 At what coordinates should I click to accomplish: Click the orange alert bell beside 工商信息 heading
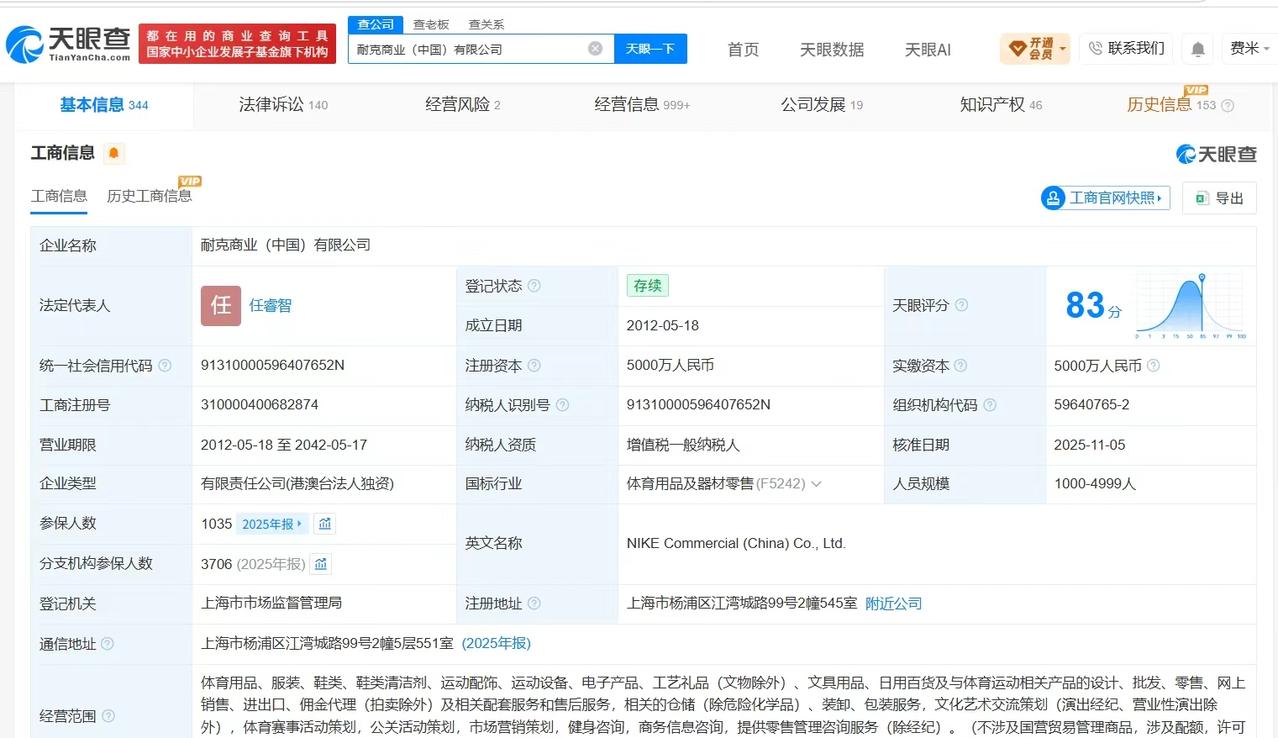(x=114, y=153)
